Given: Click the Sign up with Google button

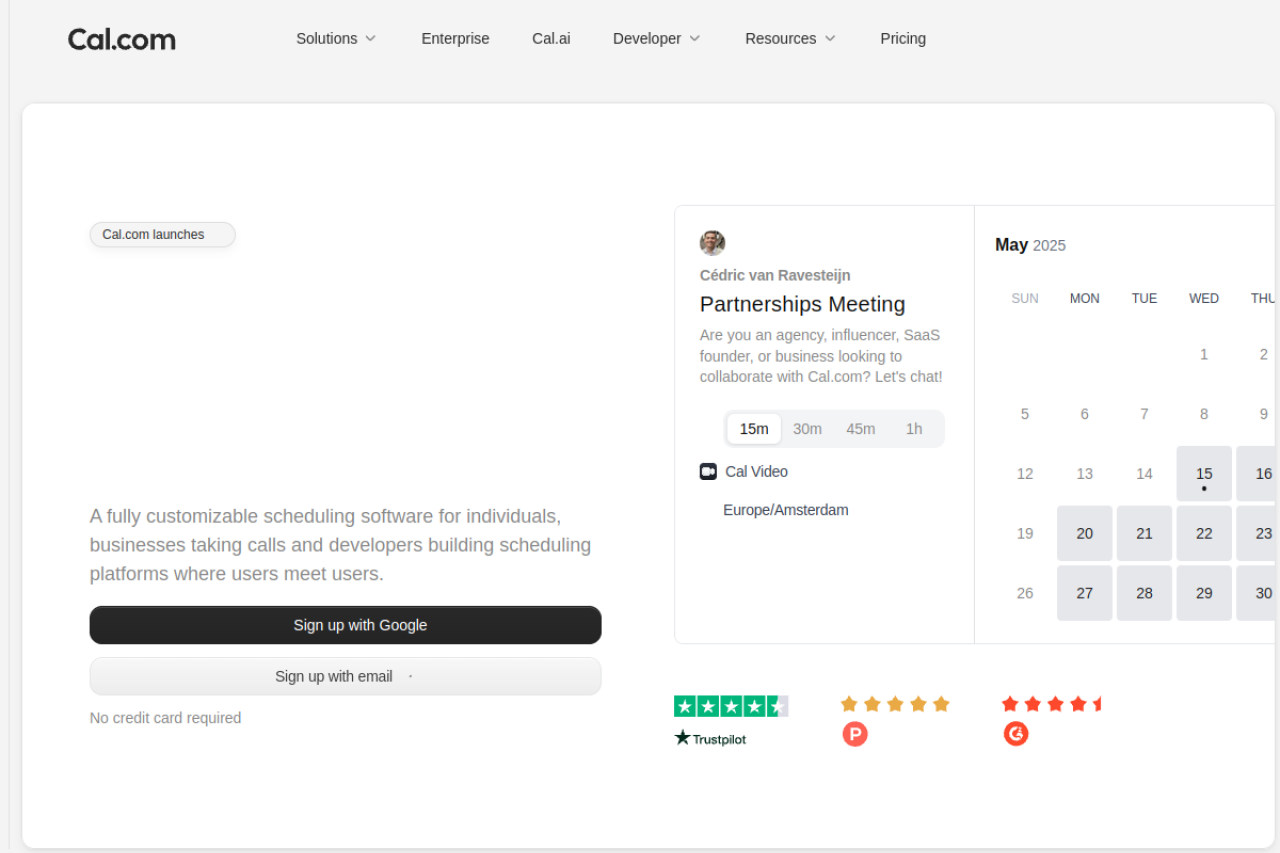Looking at the screenshot, I should click(345, 624).
